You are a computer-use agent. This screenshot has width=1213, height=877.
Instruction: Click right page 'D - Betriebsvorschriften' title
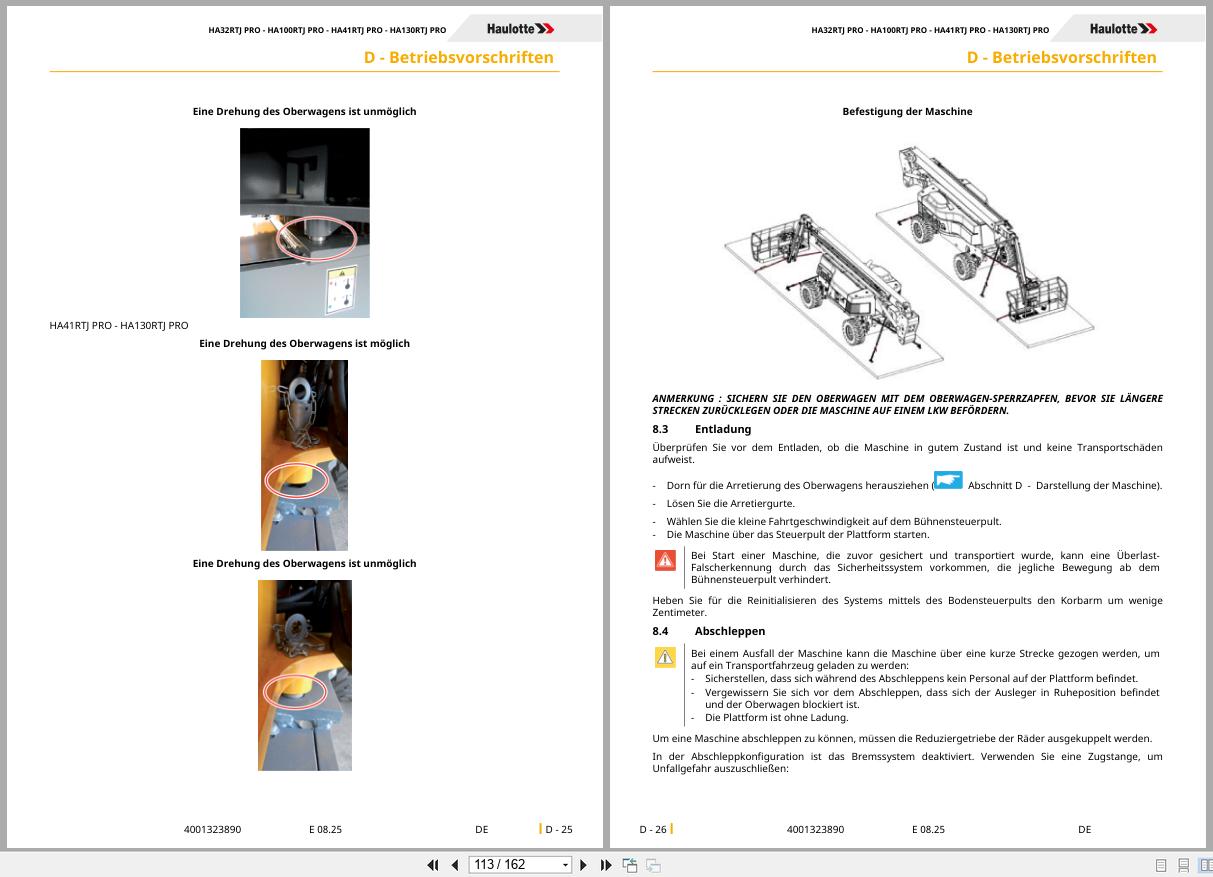tap(1062, 57)
